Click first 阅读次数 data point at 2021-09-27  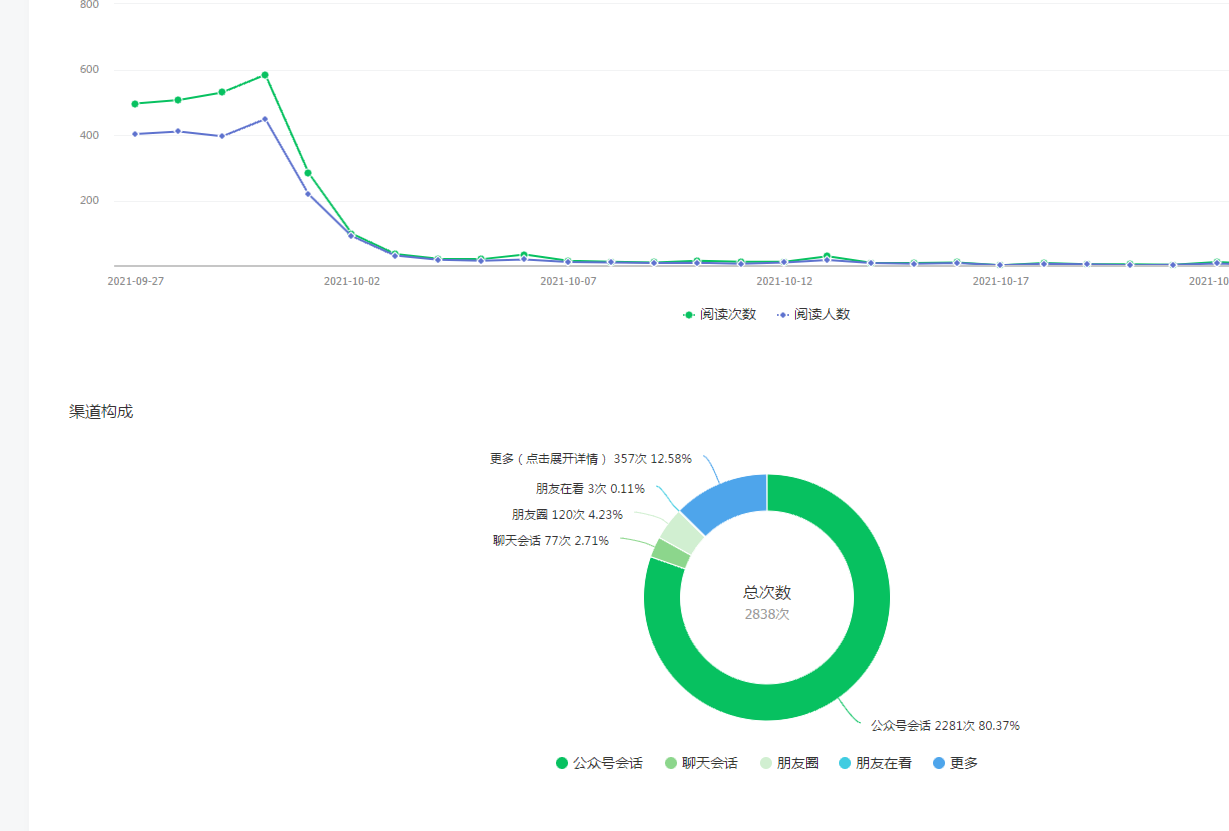coord(135,104)
